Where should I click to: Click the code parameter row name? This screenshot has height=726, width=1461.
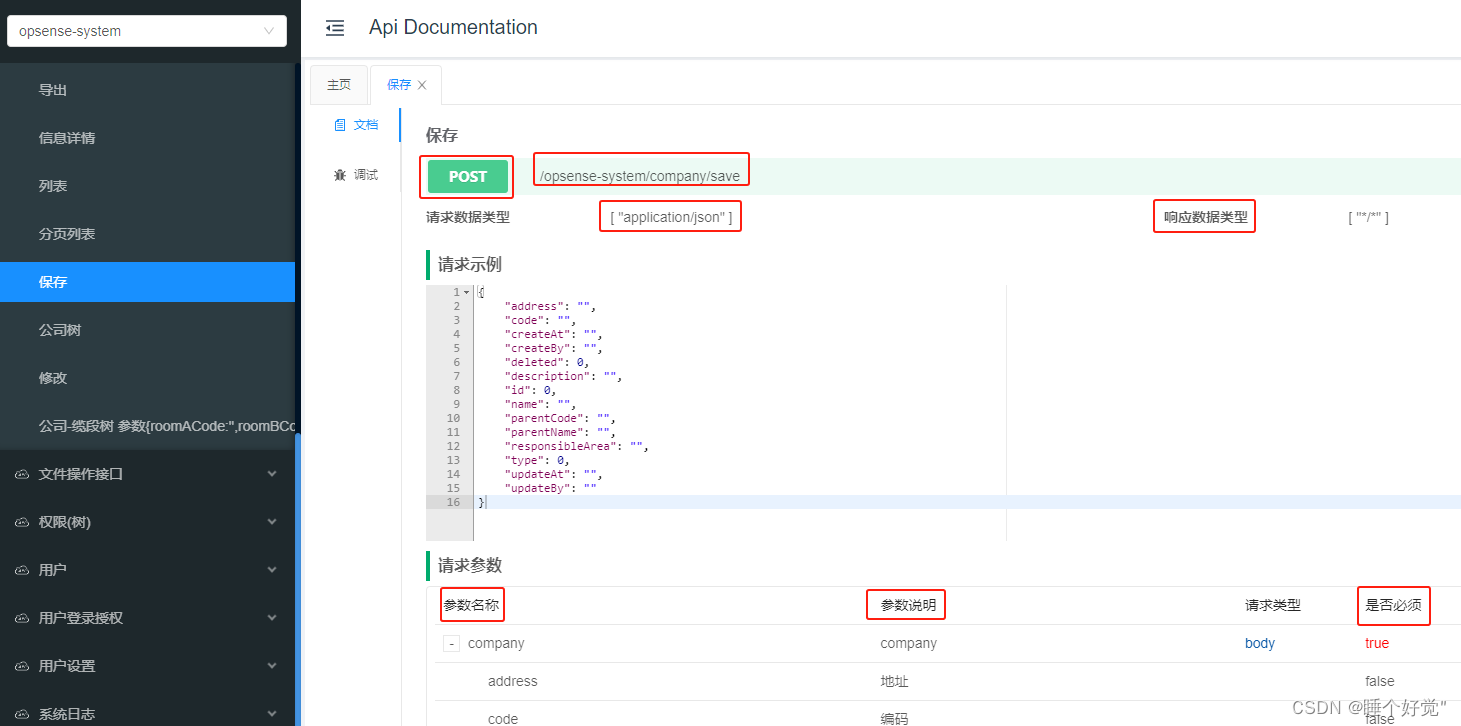[x=503, y=718]
